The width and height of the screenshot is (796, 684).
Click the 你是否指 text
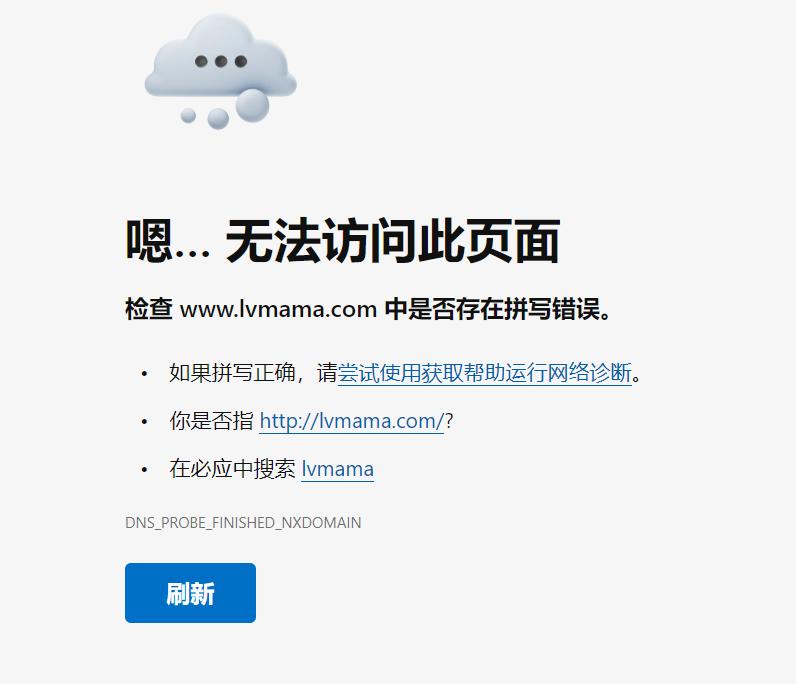211,421
